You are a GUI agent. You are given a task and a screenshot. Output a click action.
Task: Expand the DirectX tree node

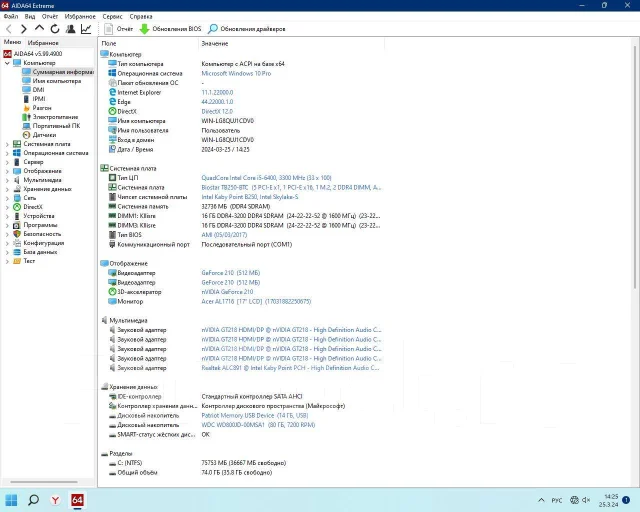pyautogui.click(x=7, y=207)
